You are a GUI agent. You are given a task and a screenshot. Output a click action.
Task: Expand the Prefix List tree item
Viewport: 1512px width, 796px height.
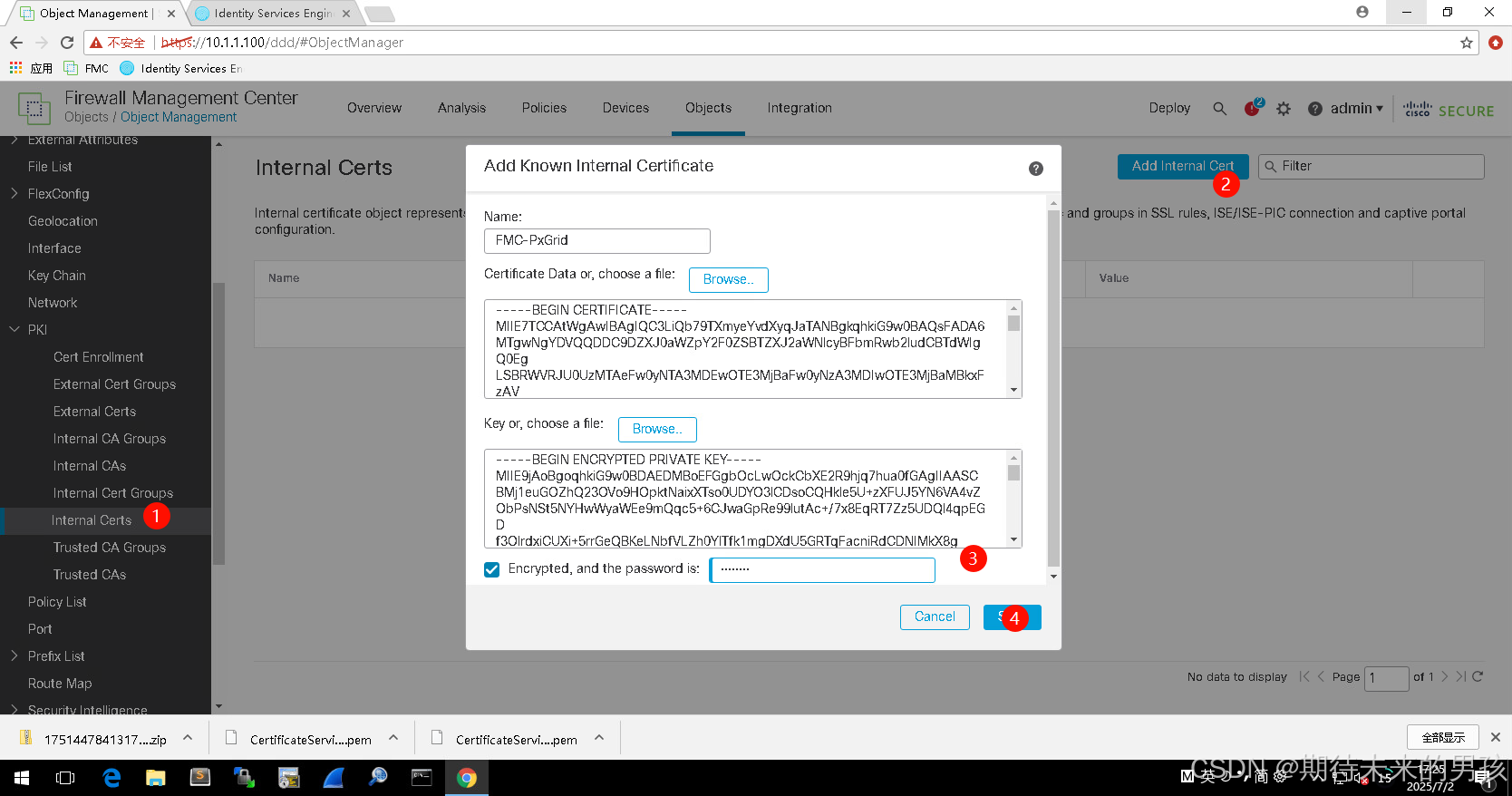click(15, 655)
